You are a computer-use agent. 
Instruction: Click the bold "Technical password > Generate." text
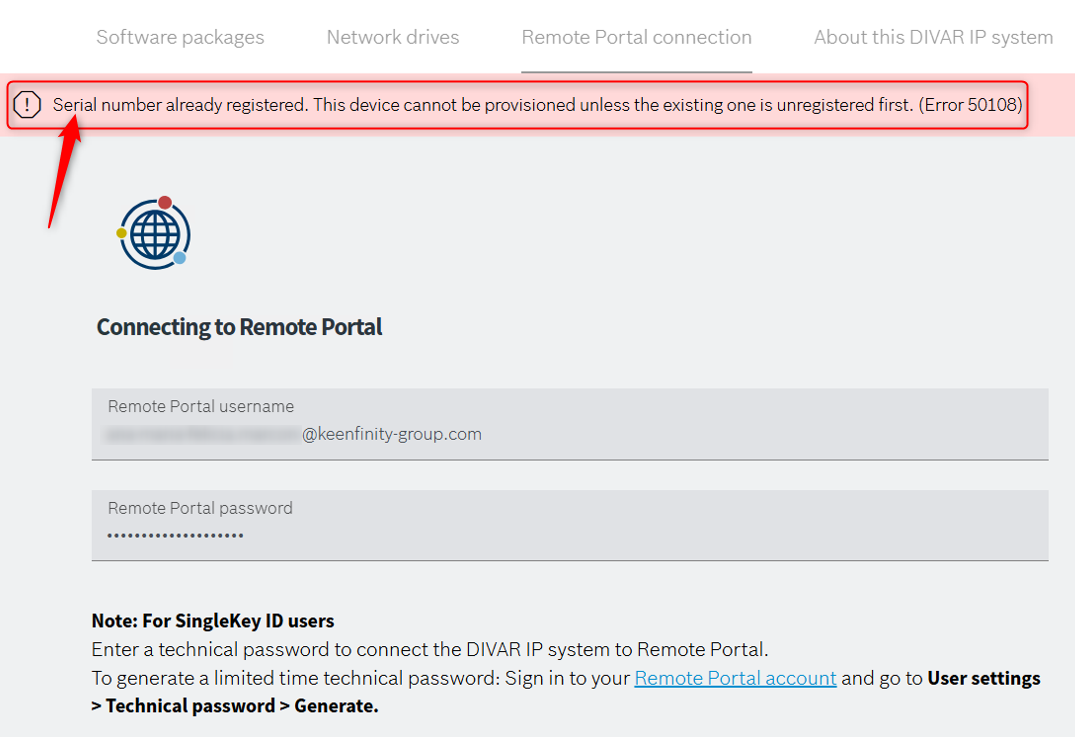(x=242, y=706)
